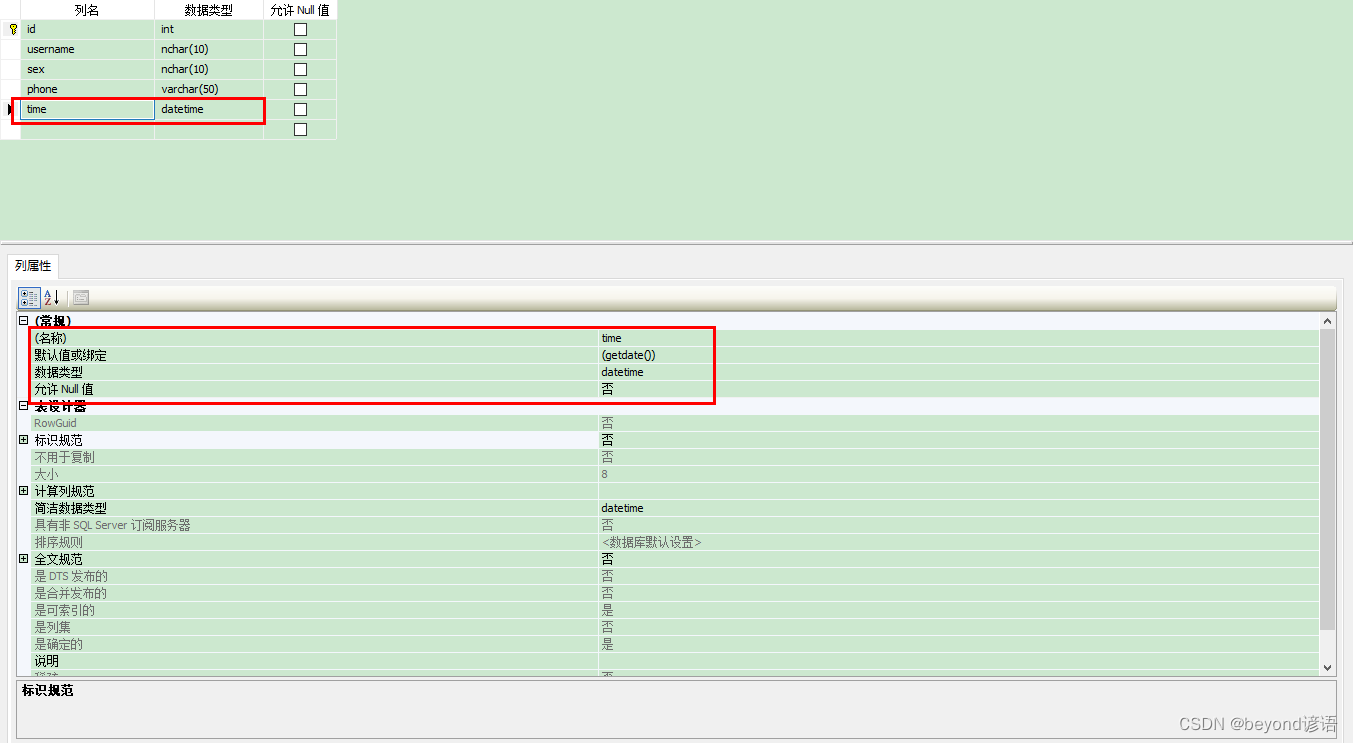This screenshot has width=1353, height=743.
Task: Select the phone column name cell
Action: (x=87, y=89)
